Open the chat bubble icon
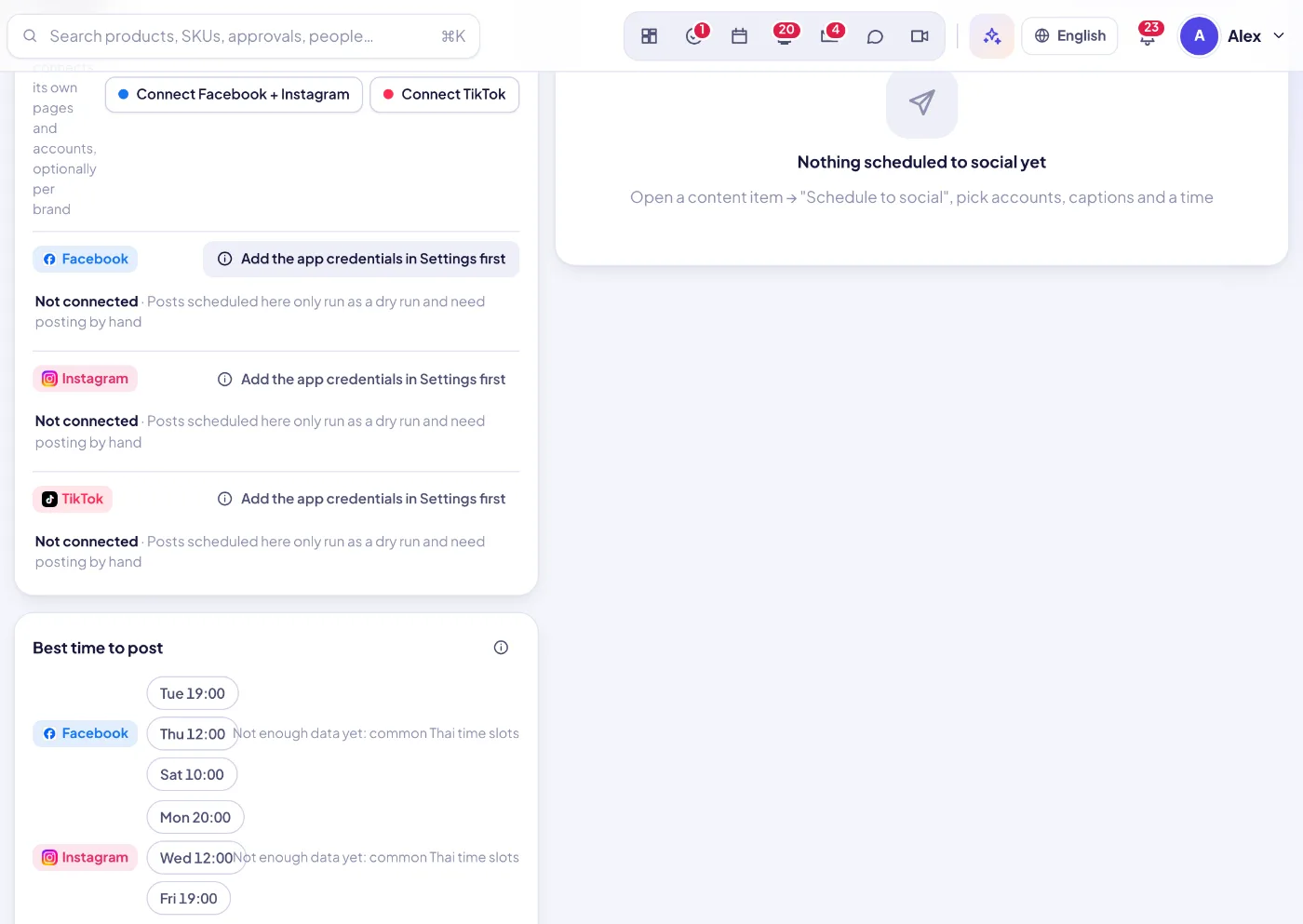 point(875,36)
